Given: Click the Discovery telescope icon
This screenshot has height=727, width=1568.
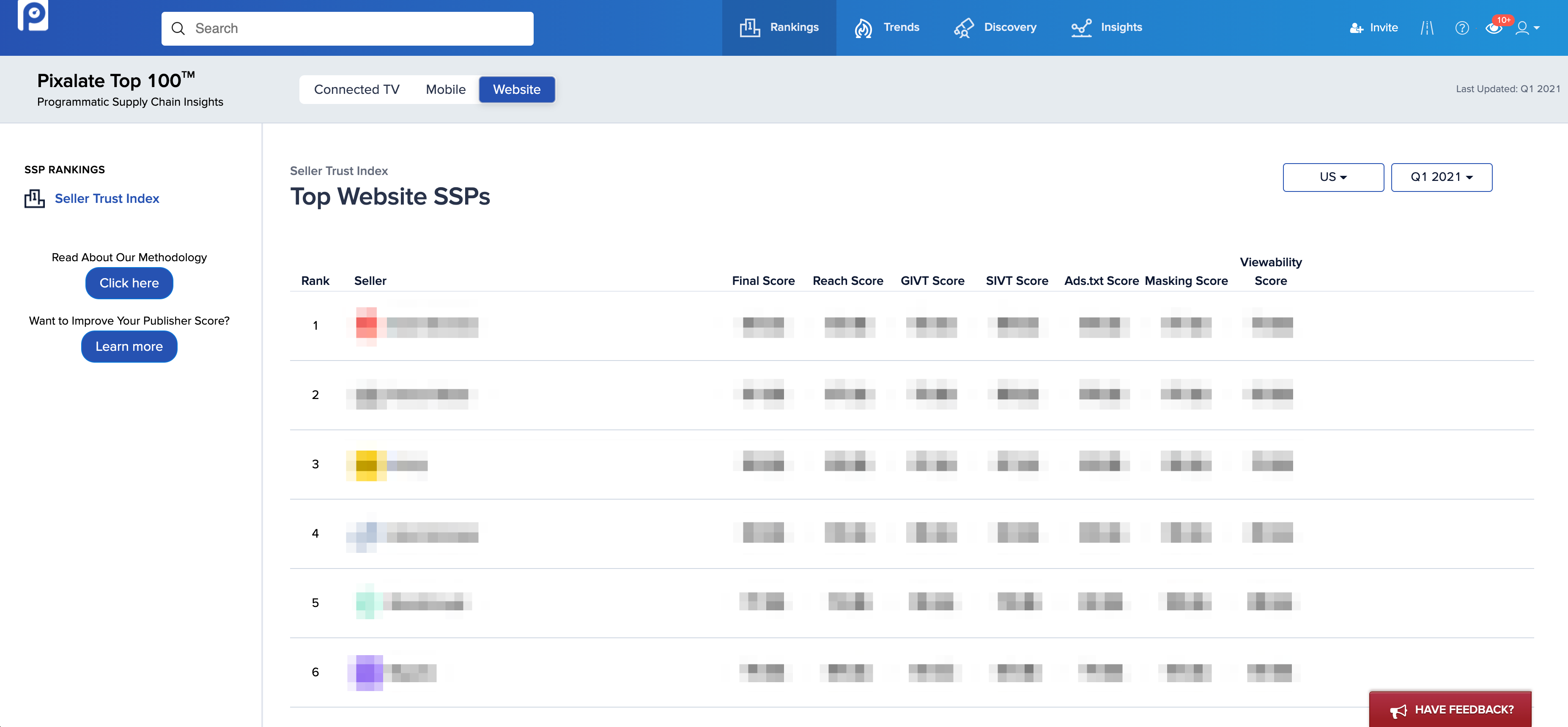Looking at the screenshot, I should click(964, 27).
